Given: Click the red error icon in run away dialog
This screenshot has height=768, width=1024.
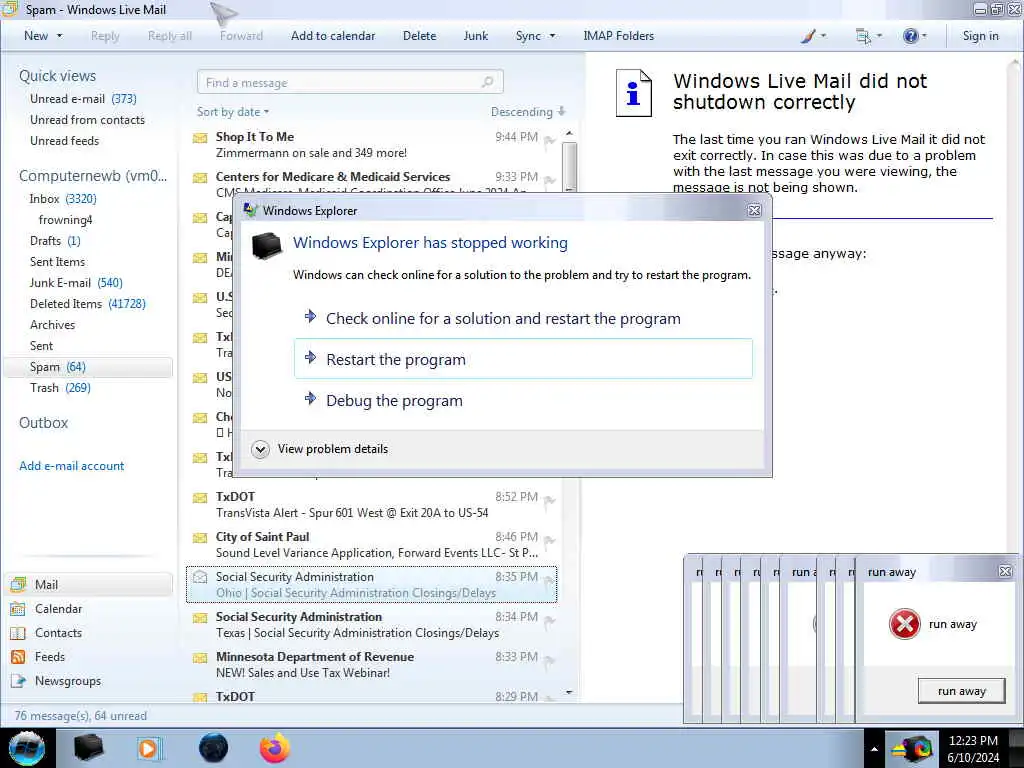Looking at the screenshot, I should point(904,624).
